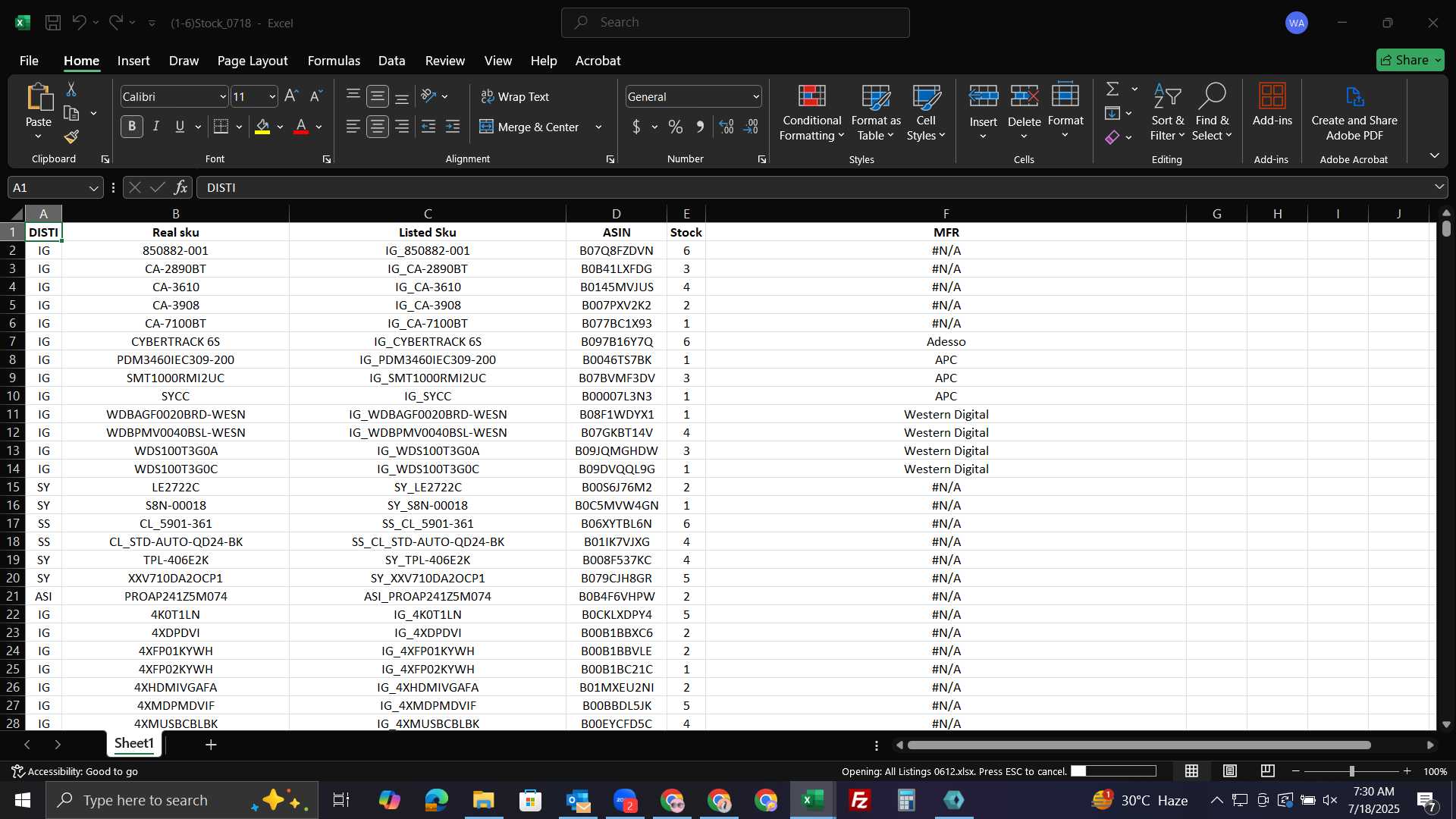Screen dimensions: 1456x819
Task: Apply Accounting dollar number format
Action: 636,127
